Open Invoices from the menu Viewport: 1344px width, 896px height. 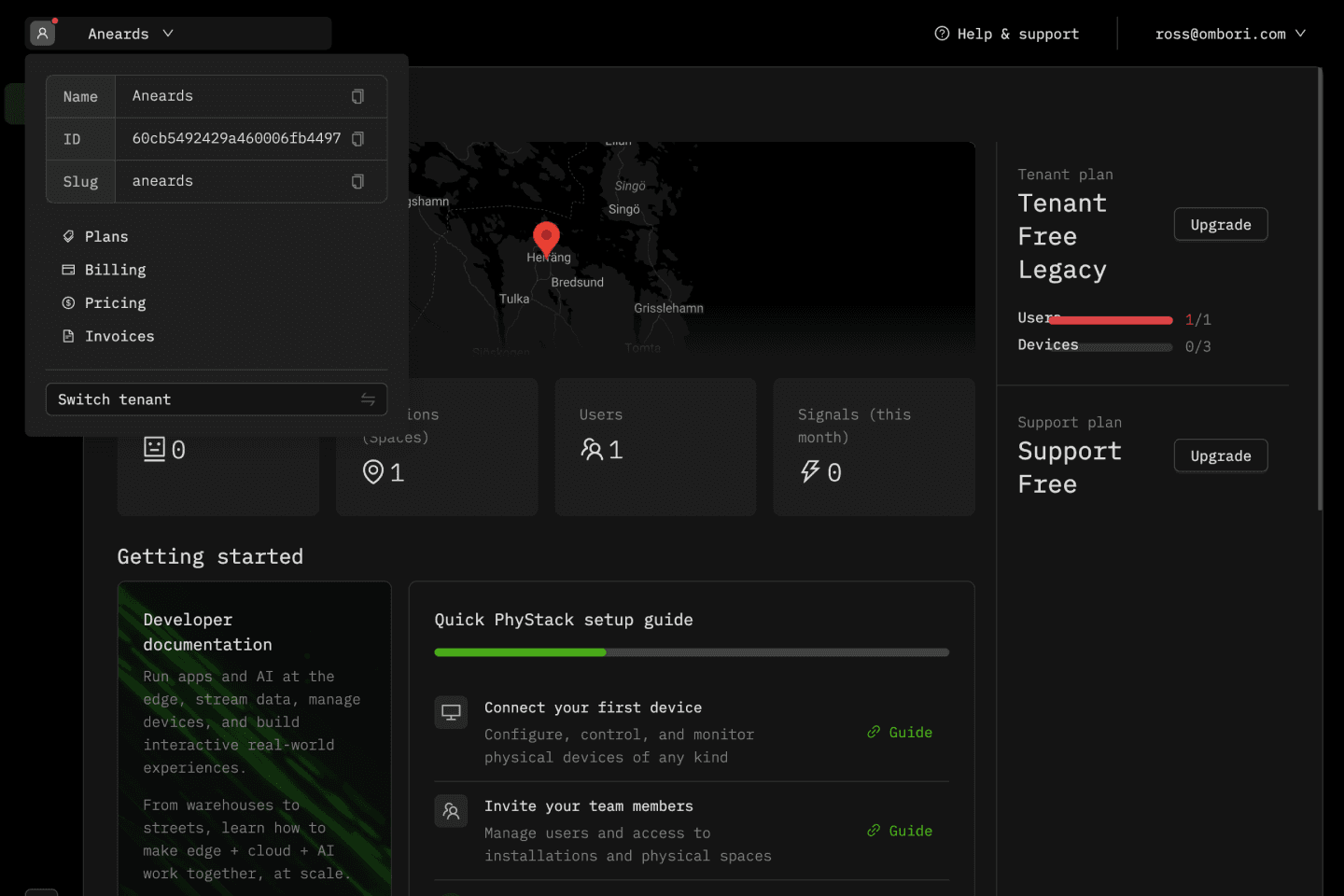click(x=119, y=336)
